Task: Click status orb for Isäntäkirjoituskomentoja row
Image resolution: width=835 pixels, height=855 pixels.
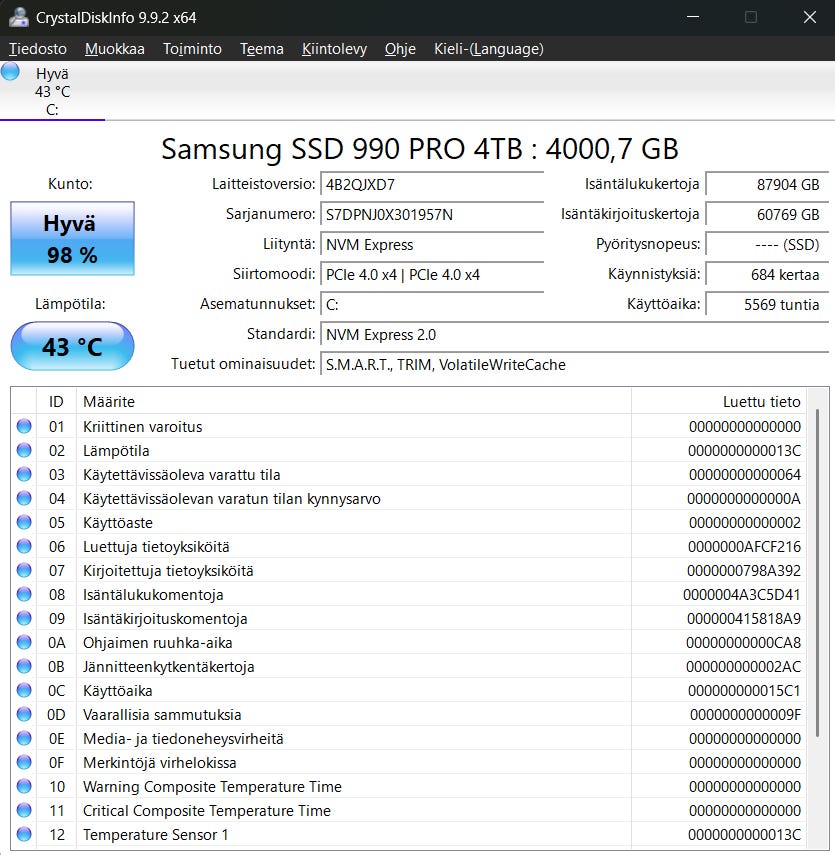Action: click(x=24, y=618)
